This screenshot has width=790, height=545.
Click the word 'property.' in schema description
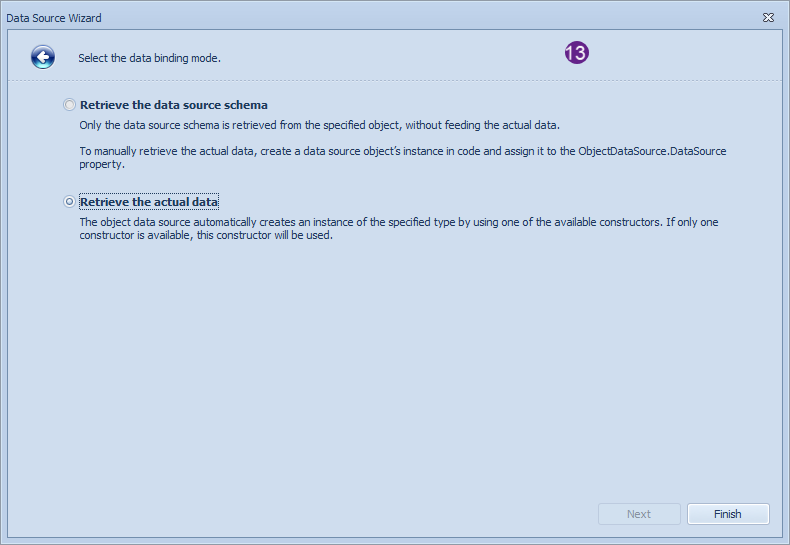tap(102, 164)
